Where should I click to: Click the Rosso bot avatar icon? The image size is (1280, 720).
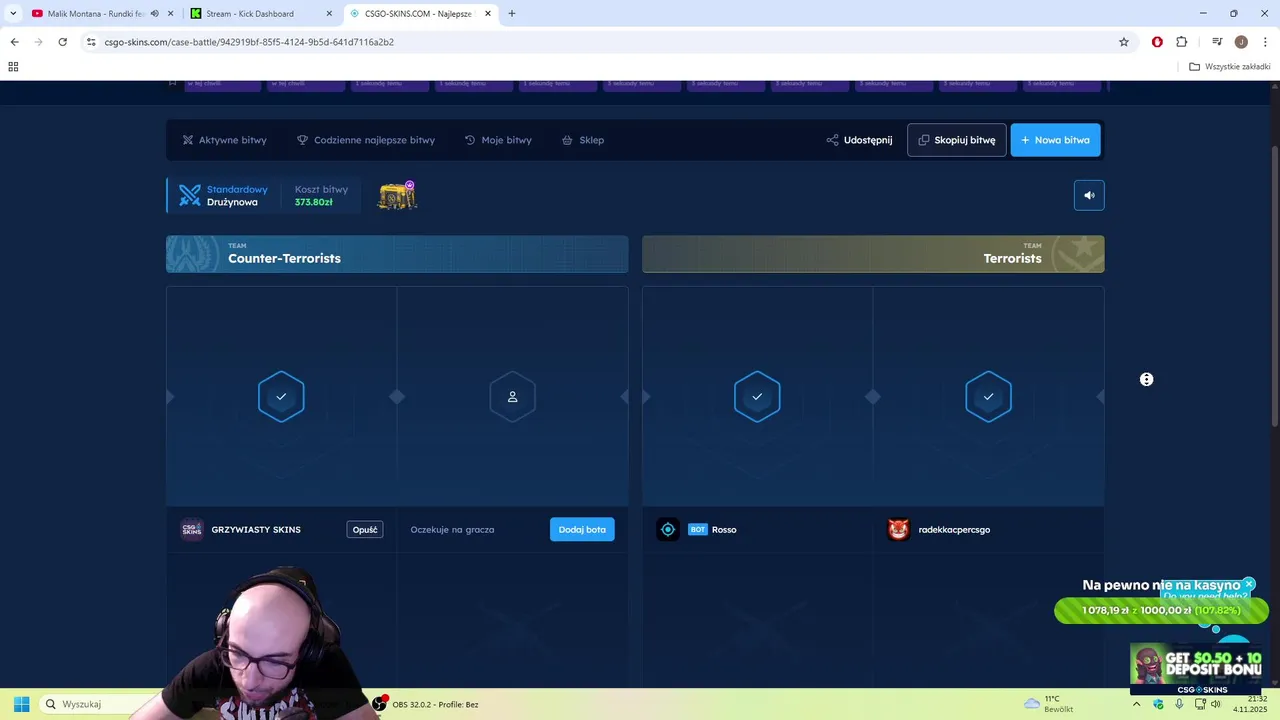668,530
